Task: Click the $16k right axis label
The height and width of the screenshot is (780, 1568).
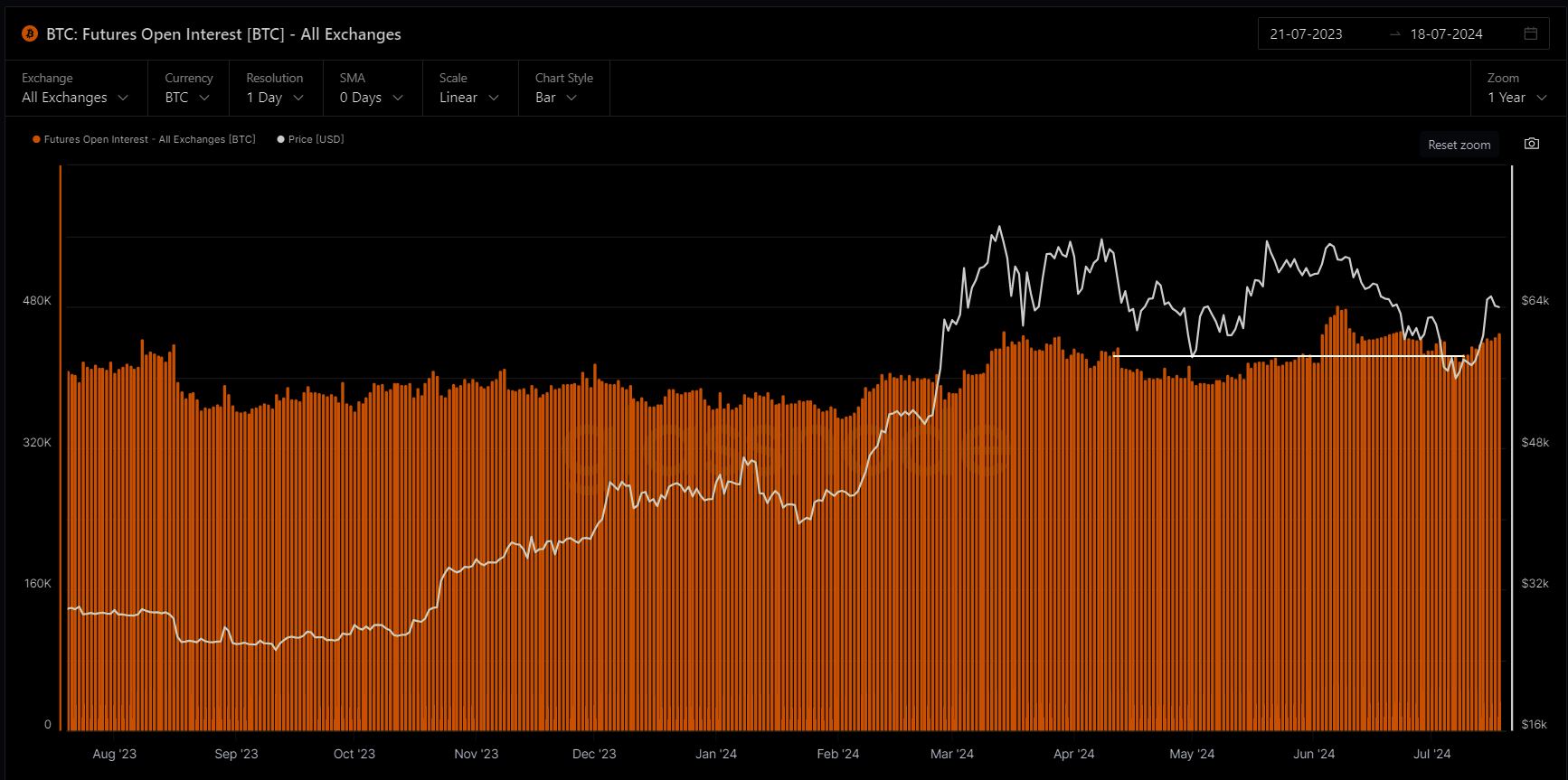Action: coord(1535,724)
